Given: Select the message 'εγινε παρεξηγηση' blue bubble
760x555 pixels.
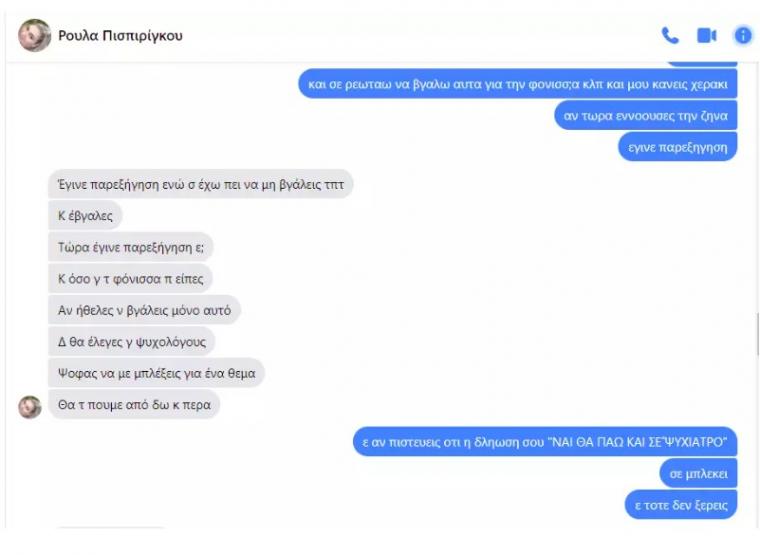Looking at the screenshot, I should [x=678, y=147].
